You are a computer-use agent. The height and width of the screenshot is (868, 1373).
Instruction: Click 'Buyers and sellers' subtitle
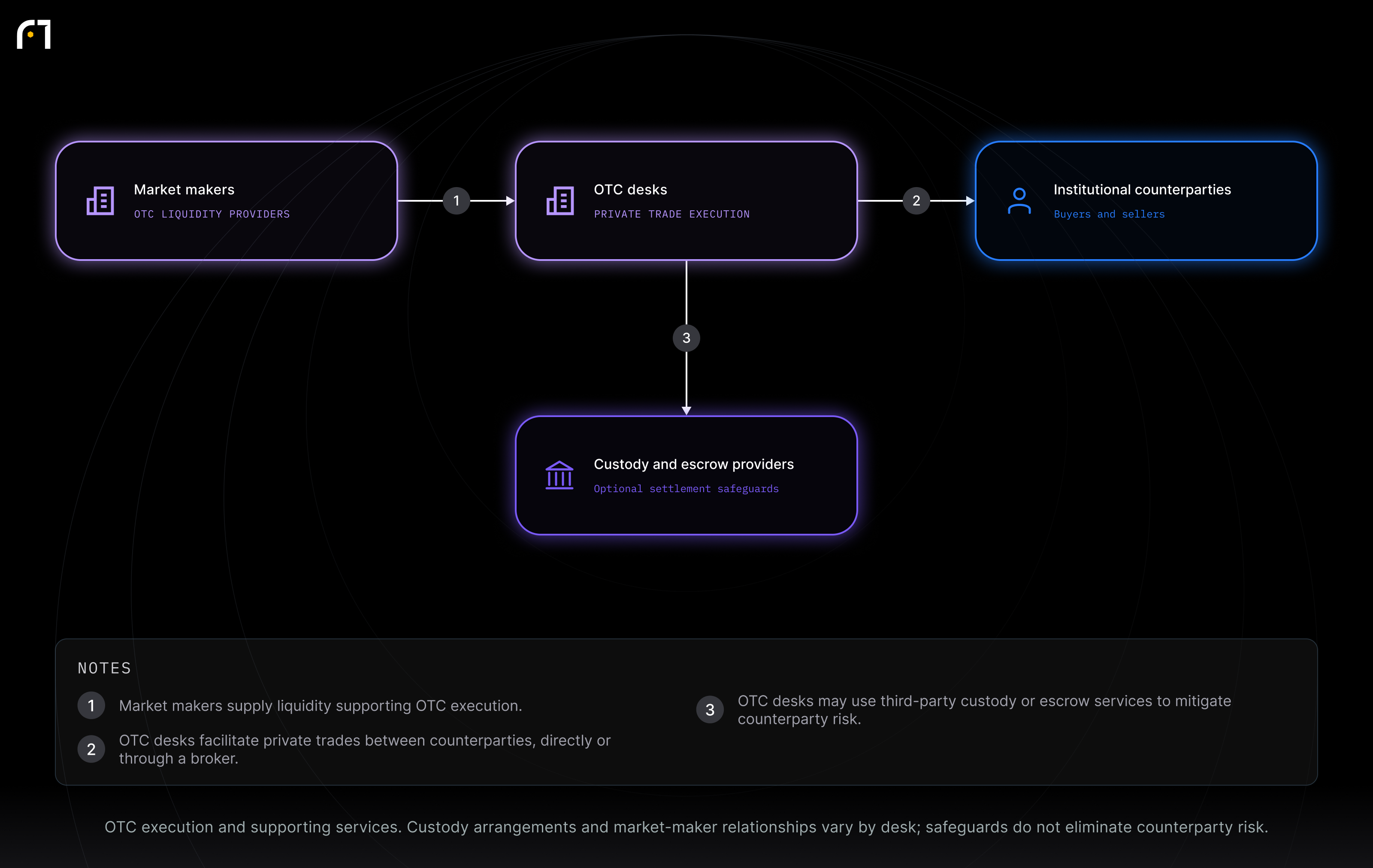point(1109,214)
